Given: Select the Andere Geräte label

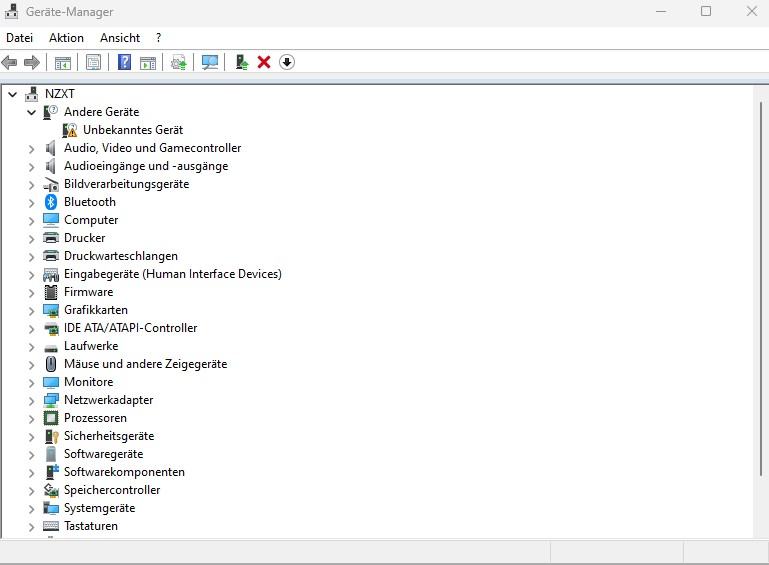Looking at the screenshot, I should point(102,112).
